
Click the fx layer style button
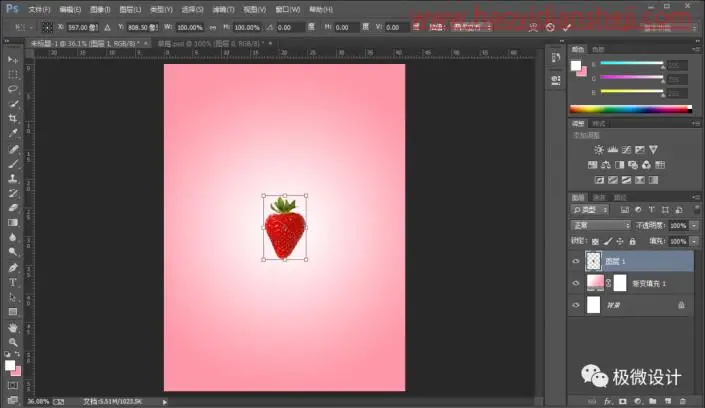pos(607,401)
